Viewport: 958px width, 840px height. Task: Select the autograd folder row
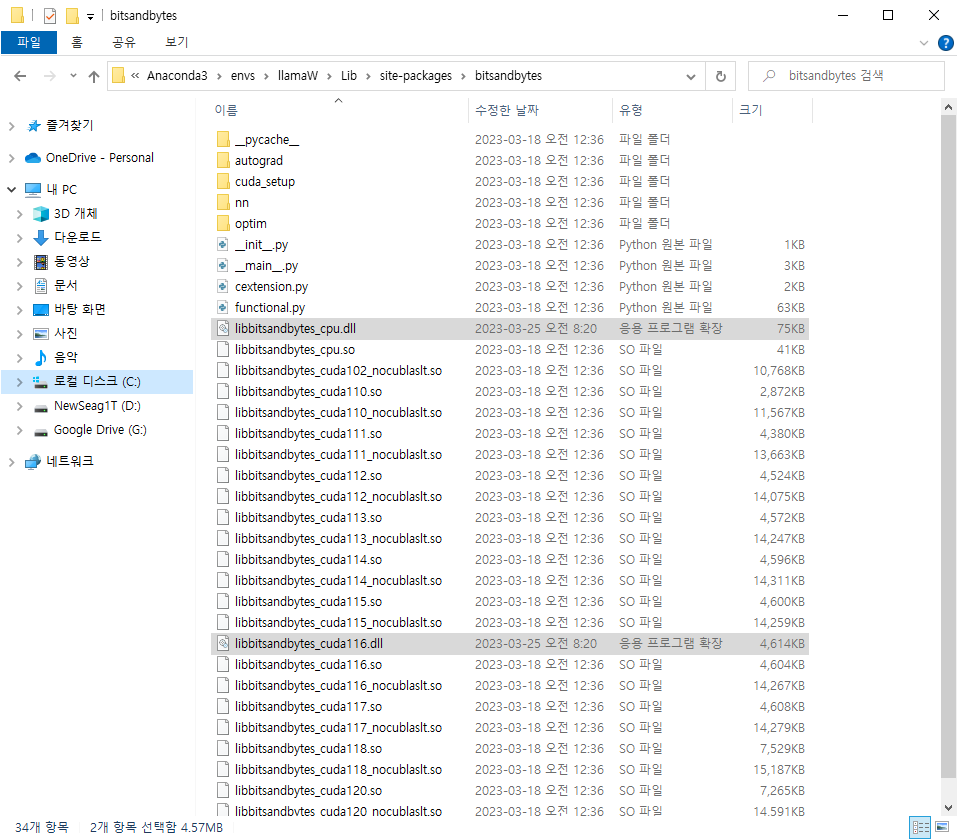click(x=510, y=161)
